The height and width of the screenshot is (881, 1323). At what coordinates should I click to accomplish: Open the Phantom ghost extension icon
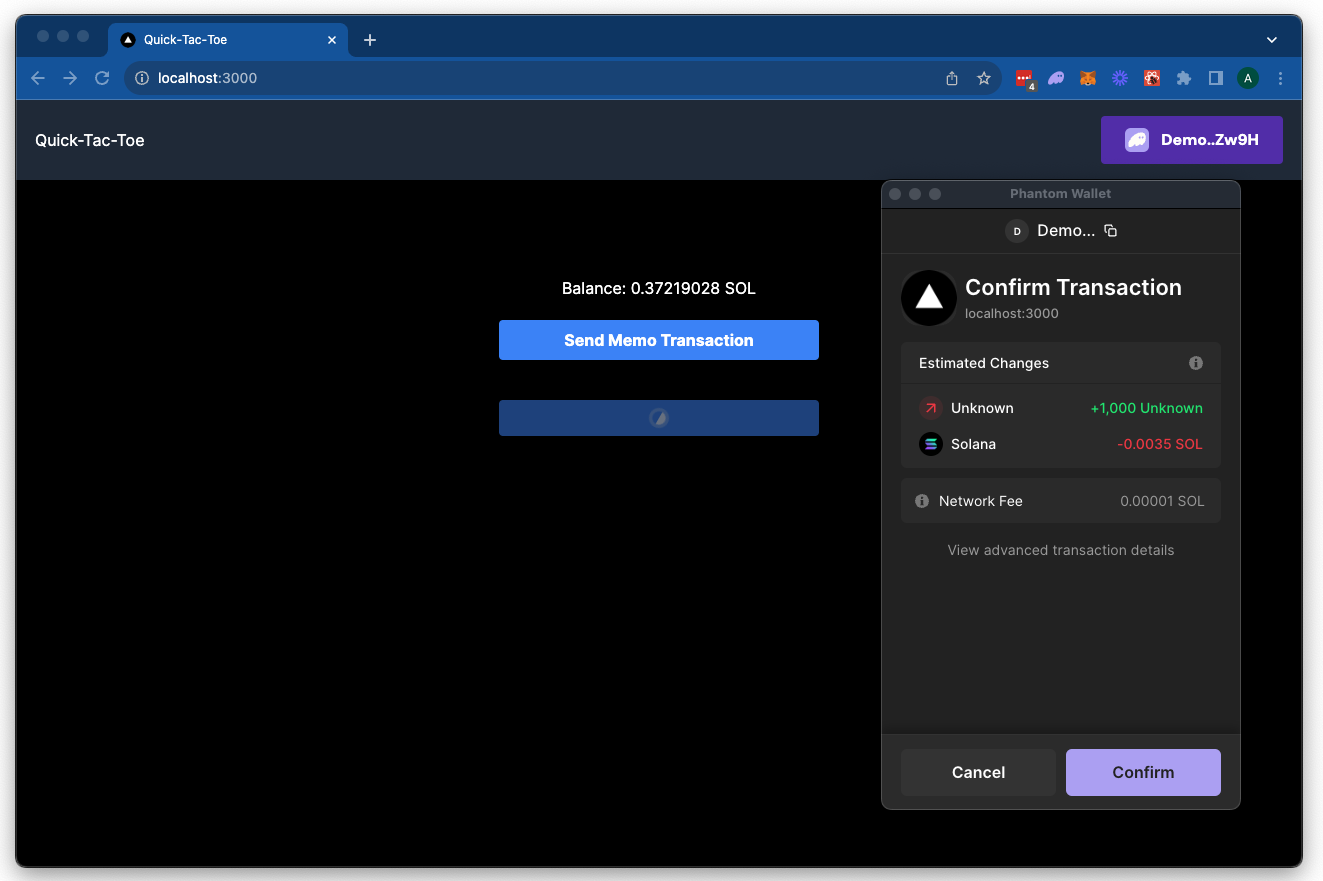1056,78
